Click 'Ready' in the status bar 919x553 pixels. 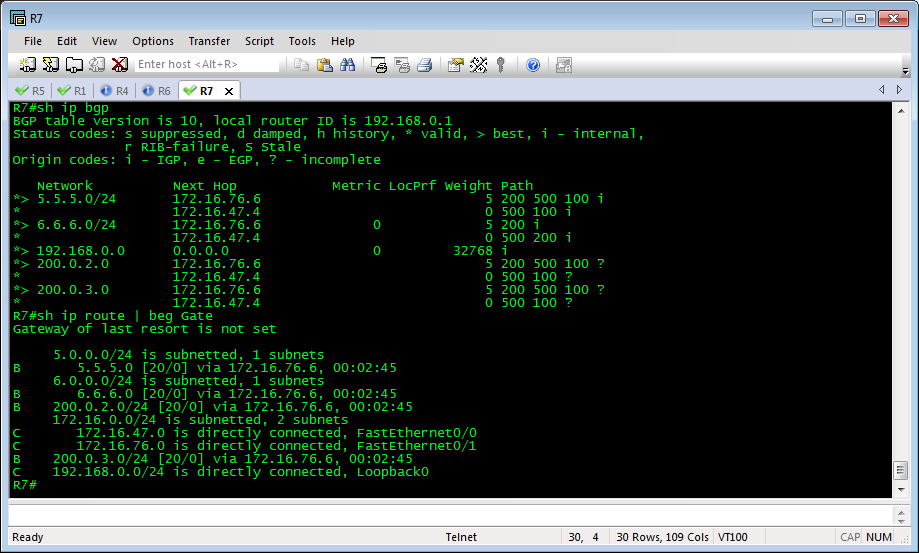(x=28, y=537)
